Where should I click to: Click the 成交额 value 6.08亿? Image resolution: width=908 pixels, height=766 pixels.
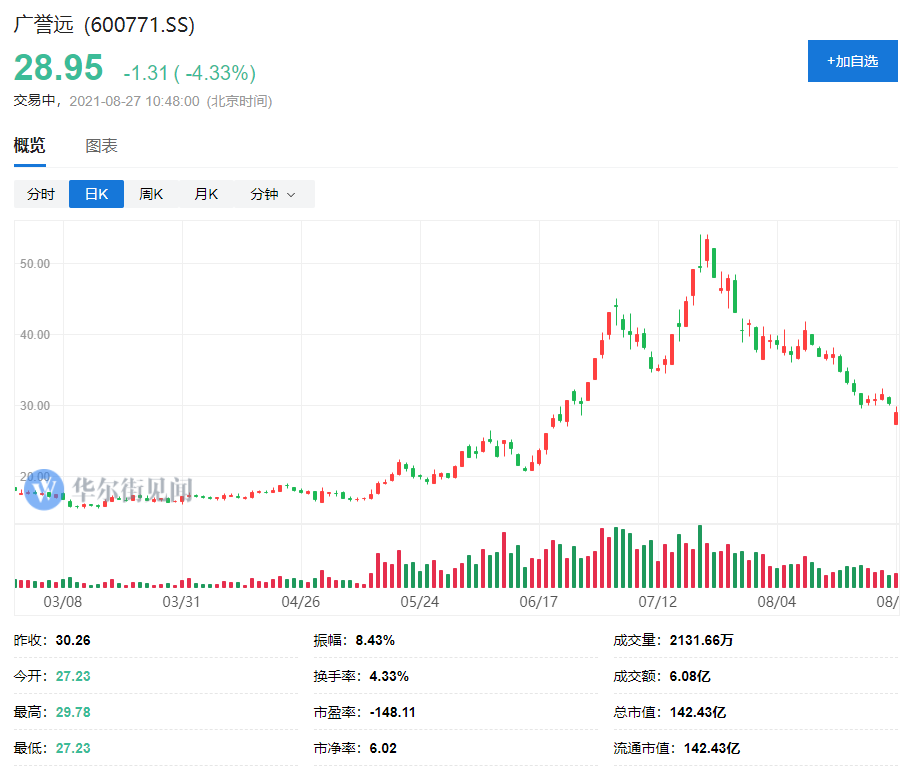click(690, 676)
